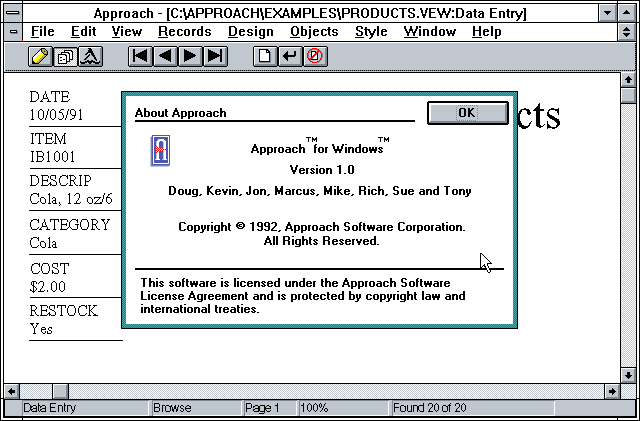The height and width of the screenshot is (421, 640).
Task: Click vertical scrollbar down arrow
Action: [628, 375]
